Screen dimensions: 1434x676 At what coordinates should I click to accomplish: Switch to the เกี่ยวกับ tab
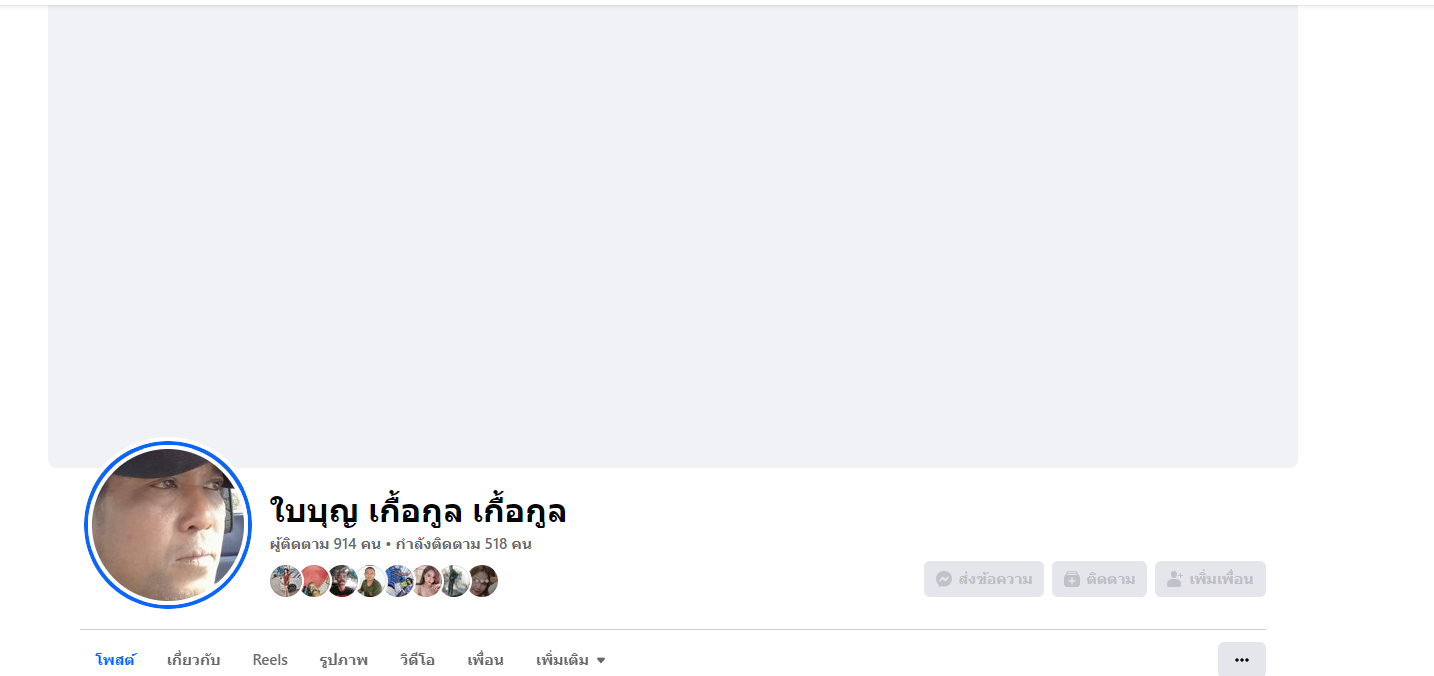click(194, 660)
